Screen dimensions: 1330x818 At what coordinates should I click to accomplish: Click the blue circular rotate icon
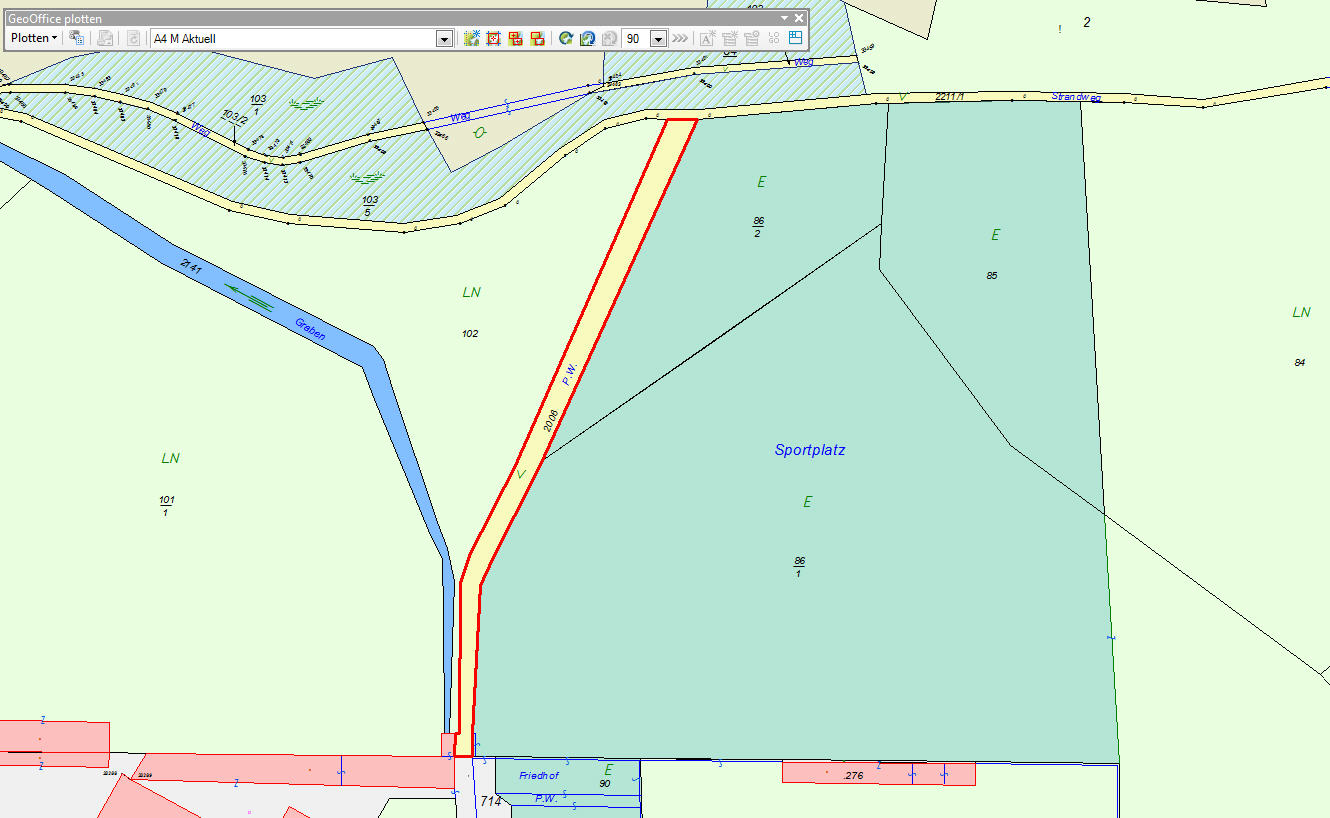tap(588, 38)
